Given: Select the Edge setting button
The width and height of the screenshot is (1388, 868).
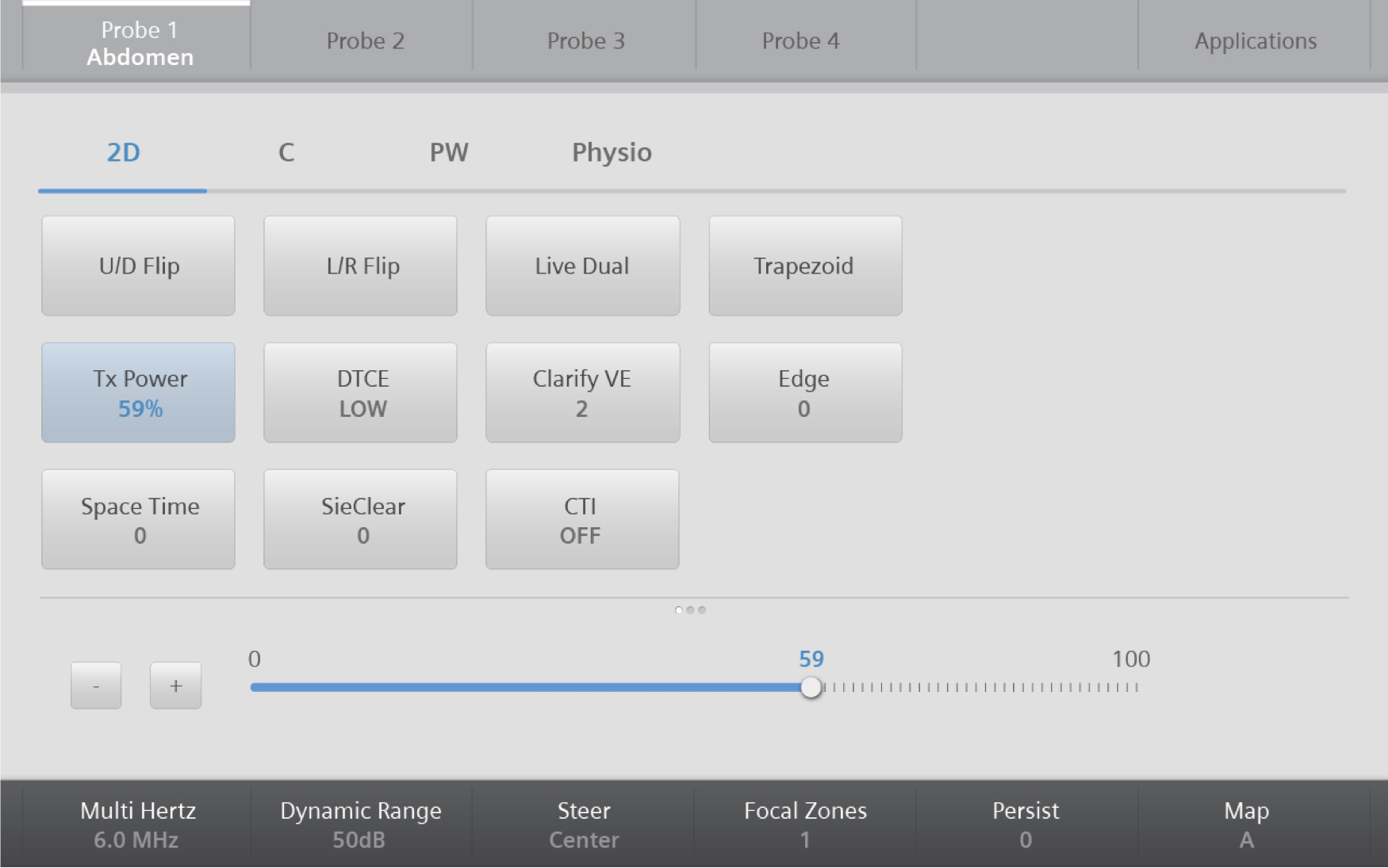Looking at the screenshot, I should (x=804, y=393).
